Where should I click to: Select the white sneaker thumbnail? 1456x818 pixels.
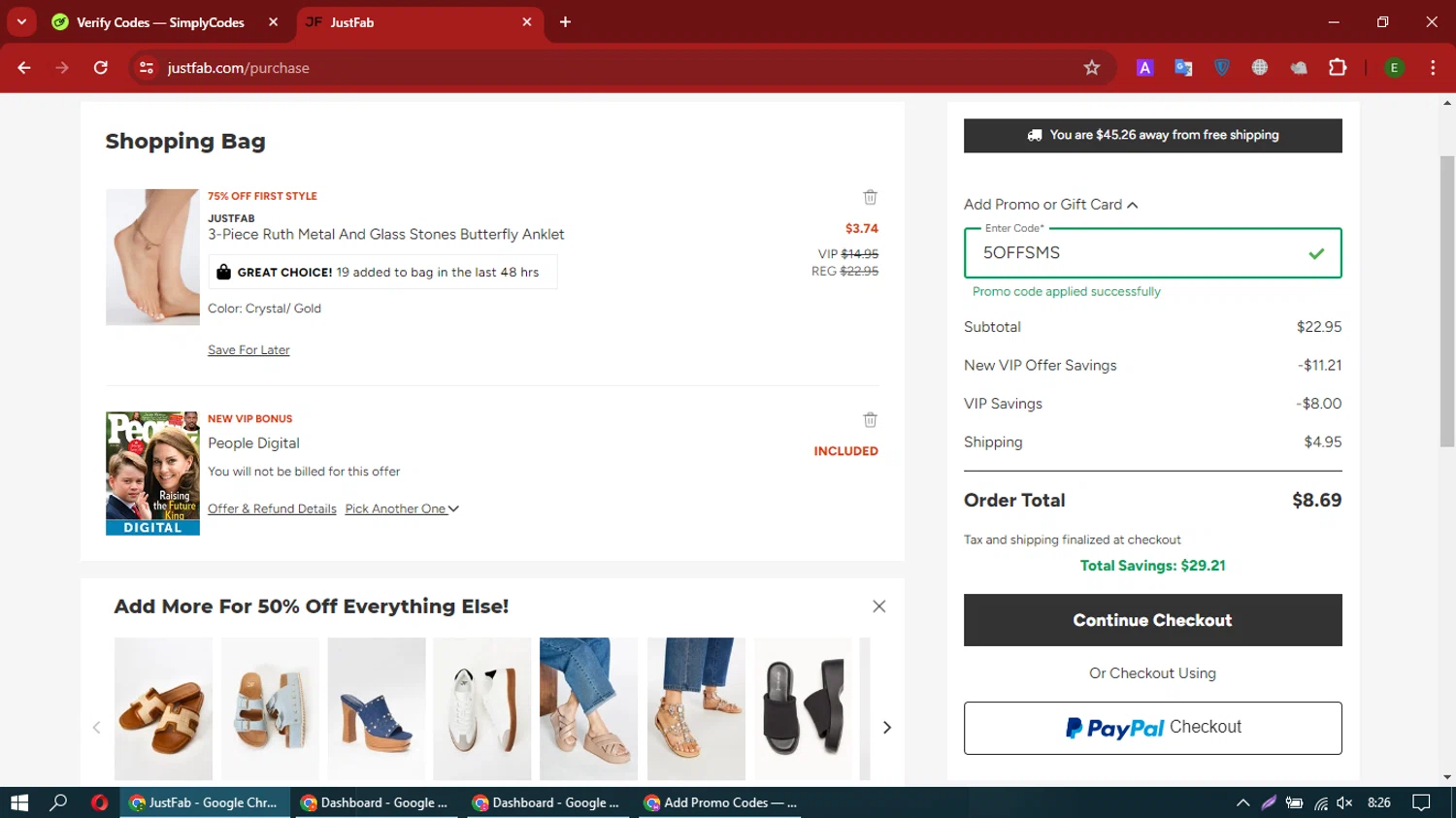point(482,708)
